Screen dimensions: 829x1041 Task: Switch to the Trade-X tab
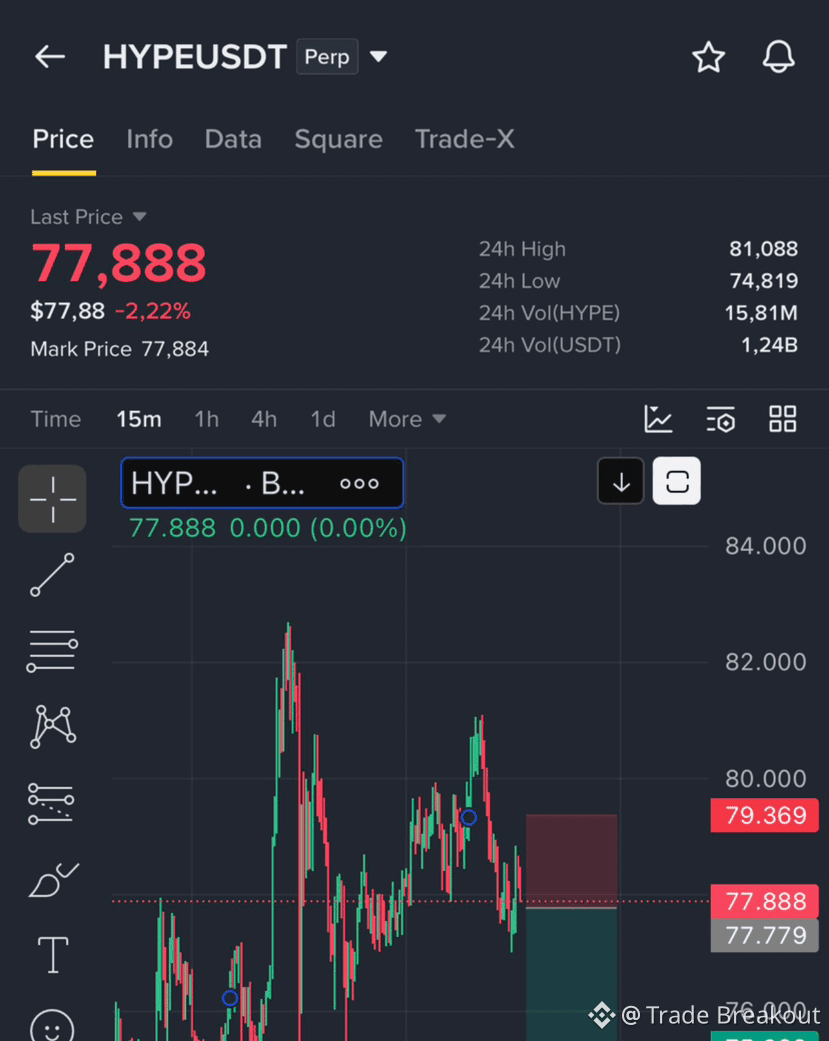point(465,139)
